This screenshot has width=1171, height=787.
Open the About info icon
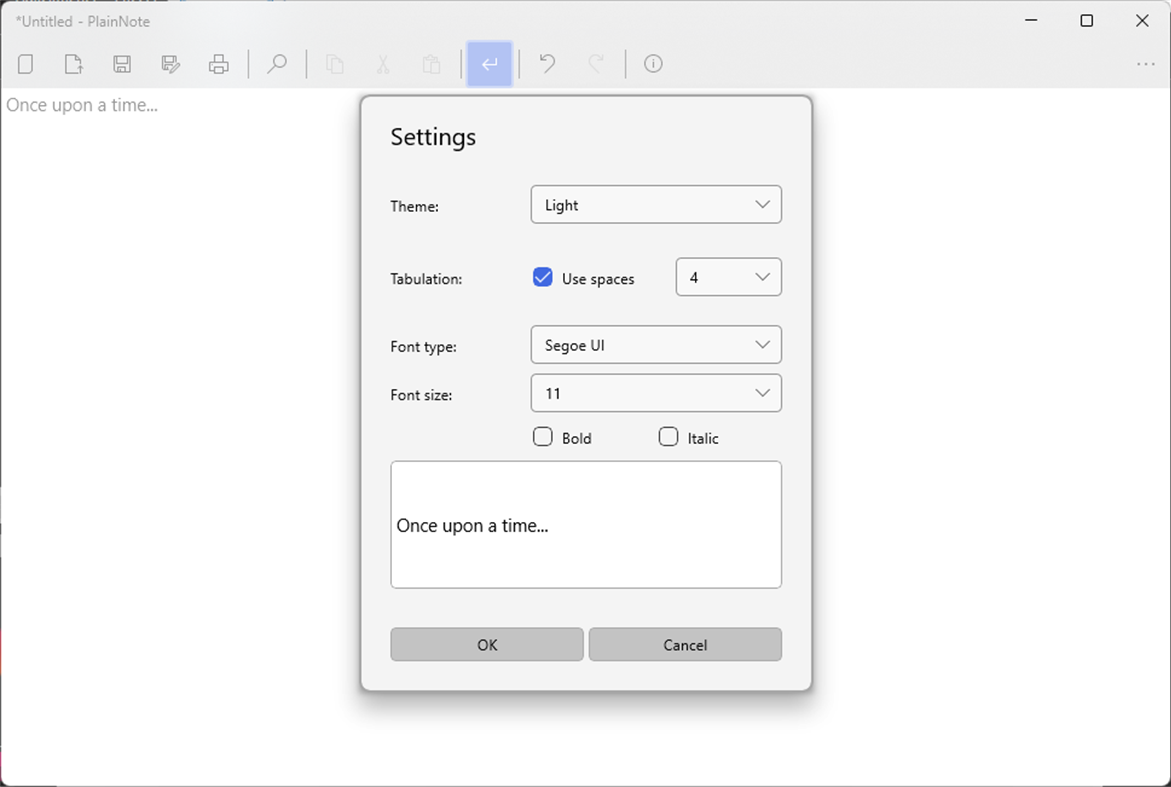[653, 63]
